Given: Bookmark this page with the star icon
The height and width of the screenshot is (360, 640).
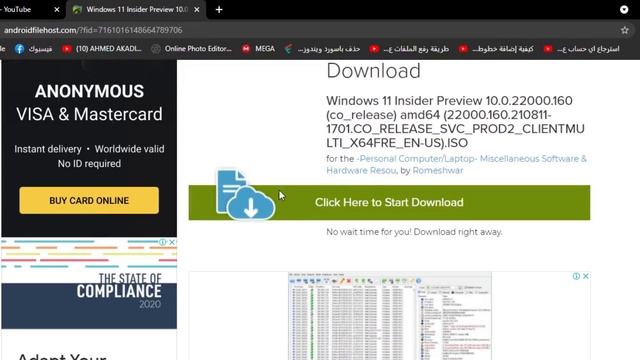Looking at the screenshot, I should 624,30.
